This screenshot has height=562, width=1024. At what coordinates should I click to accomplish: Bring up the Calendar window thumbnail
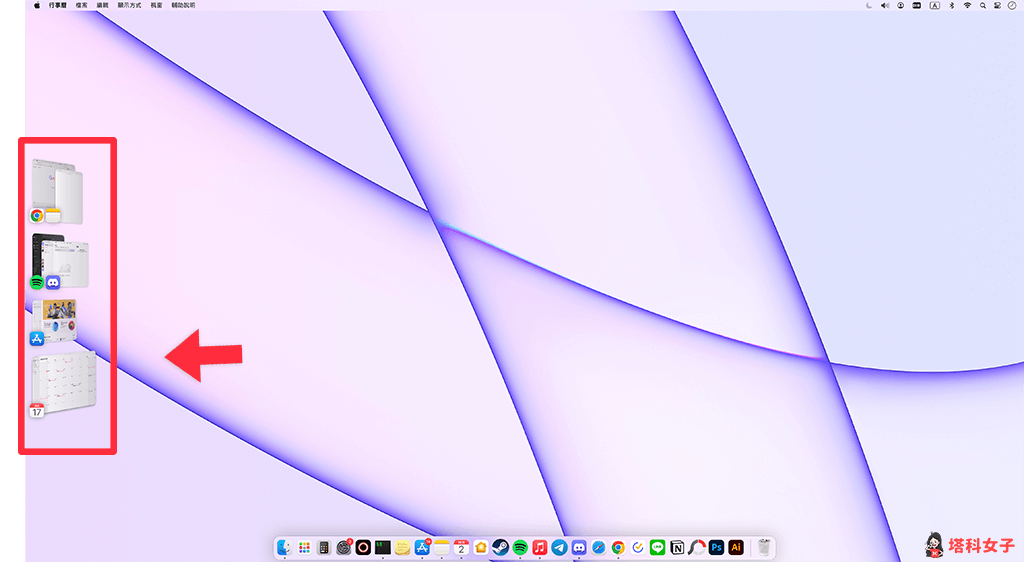click(x=62, y=382)
